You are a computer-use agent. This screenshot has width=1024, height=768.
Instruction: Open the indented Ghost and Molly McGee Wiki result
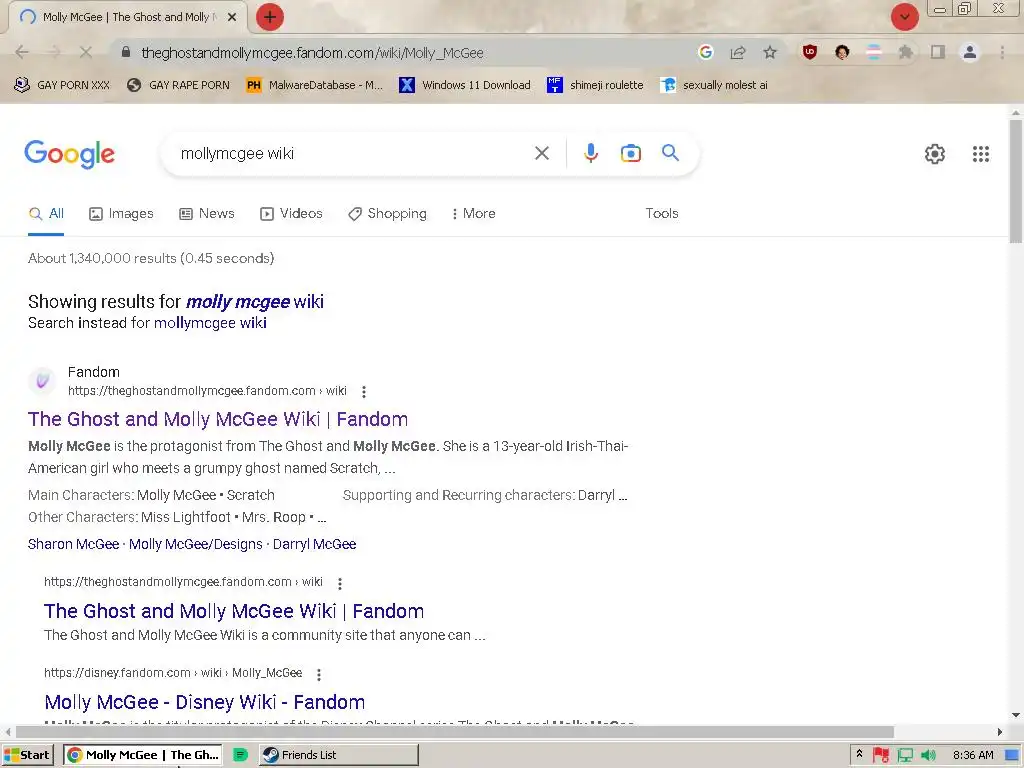pos(234,611)
